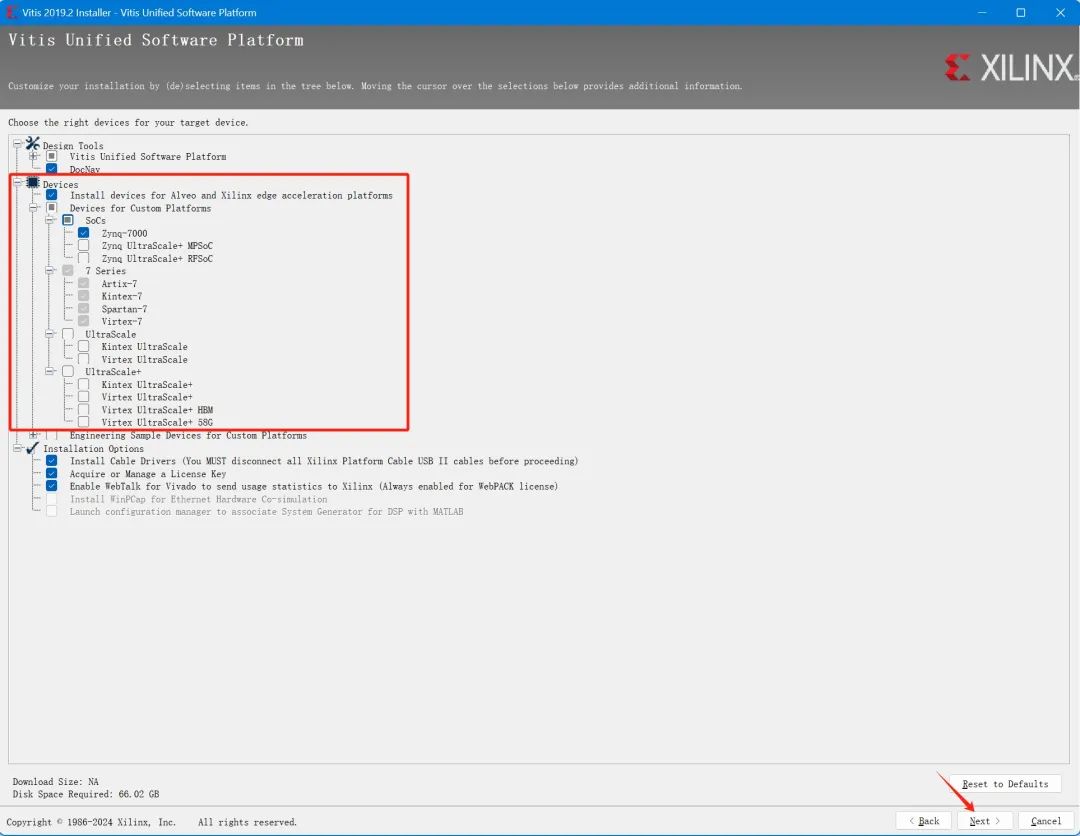Check the Kintex UltraScale+ checkbox
This screenshot has height=836, width=1080.
[x=83, y=384]
